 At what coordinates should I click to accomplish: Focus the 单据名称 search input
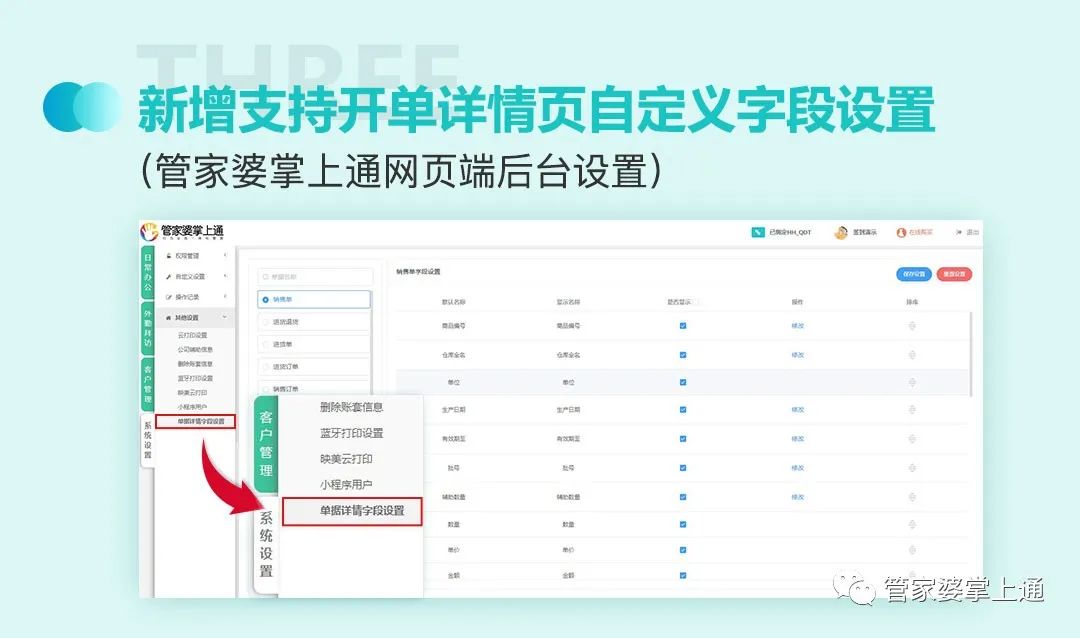(x=315, y=277)
